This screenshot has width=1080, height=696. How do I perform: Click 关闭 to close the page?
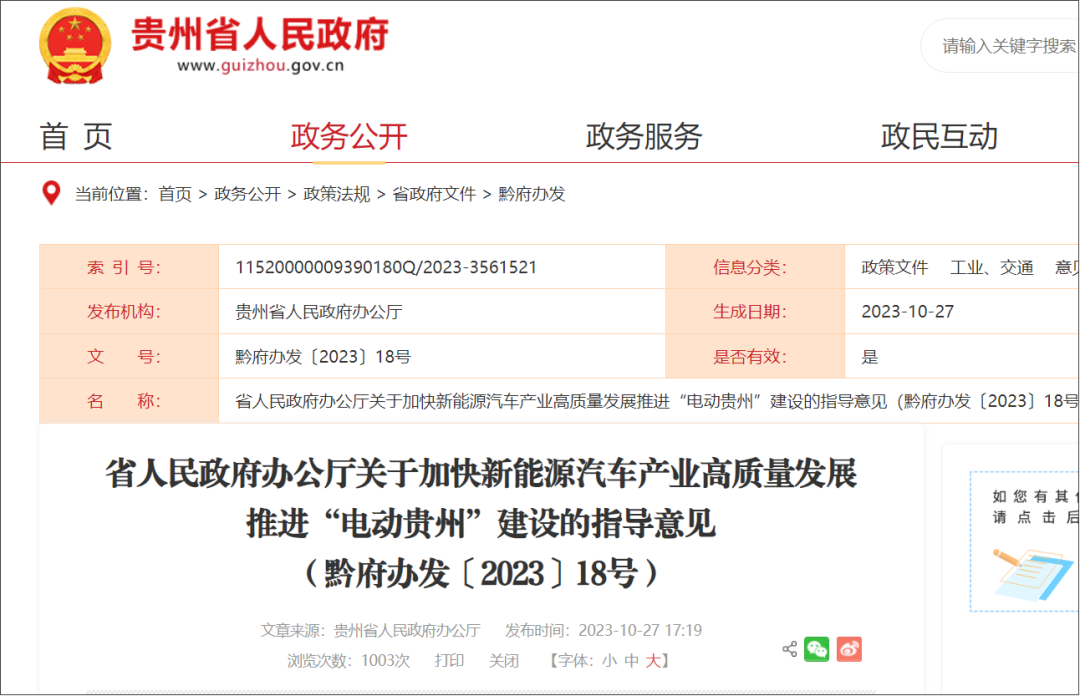point(504,661)
